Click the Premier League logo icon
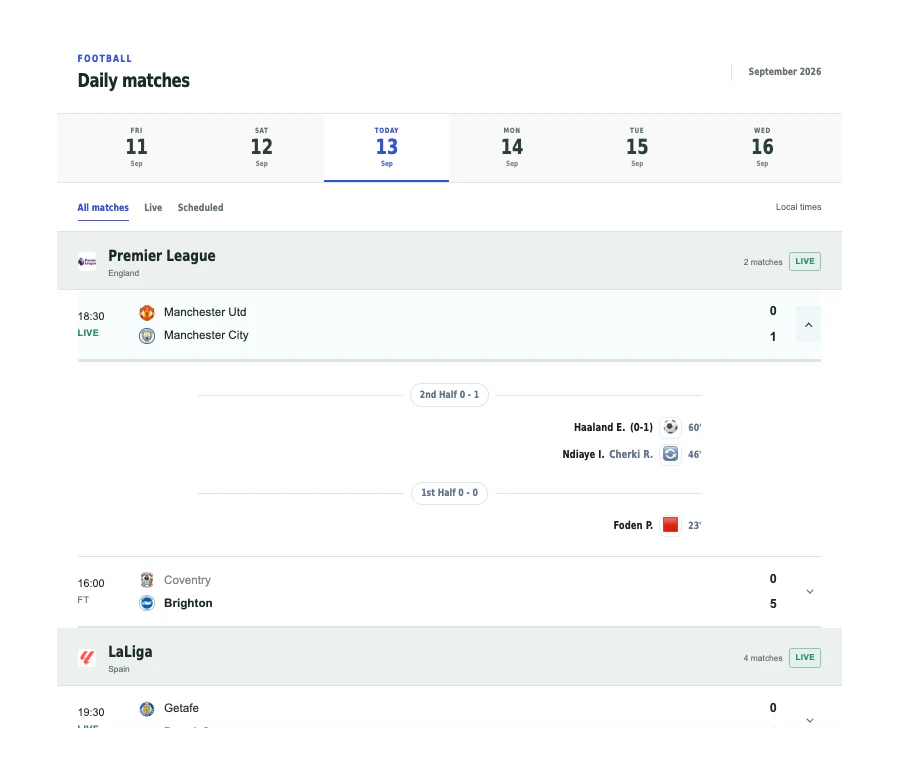 pos(87,262)
